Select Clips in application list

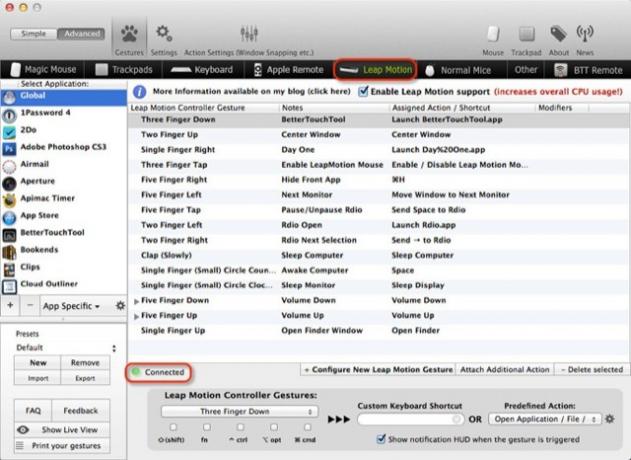(64, 267)
